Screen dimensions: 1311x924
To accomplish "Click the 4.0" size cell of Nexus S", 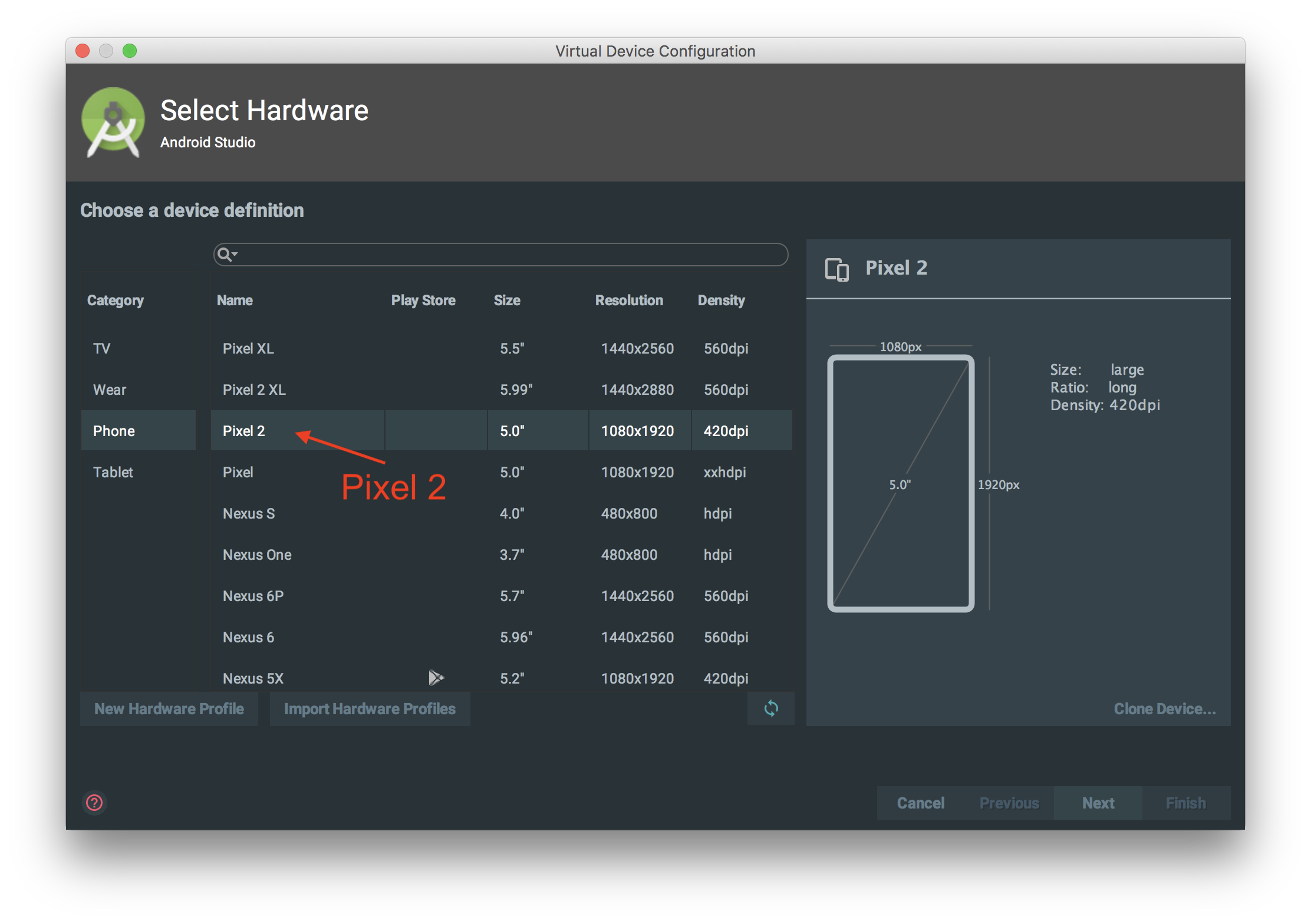I will point(512,513).
